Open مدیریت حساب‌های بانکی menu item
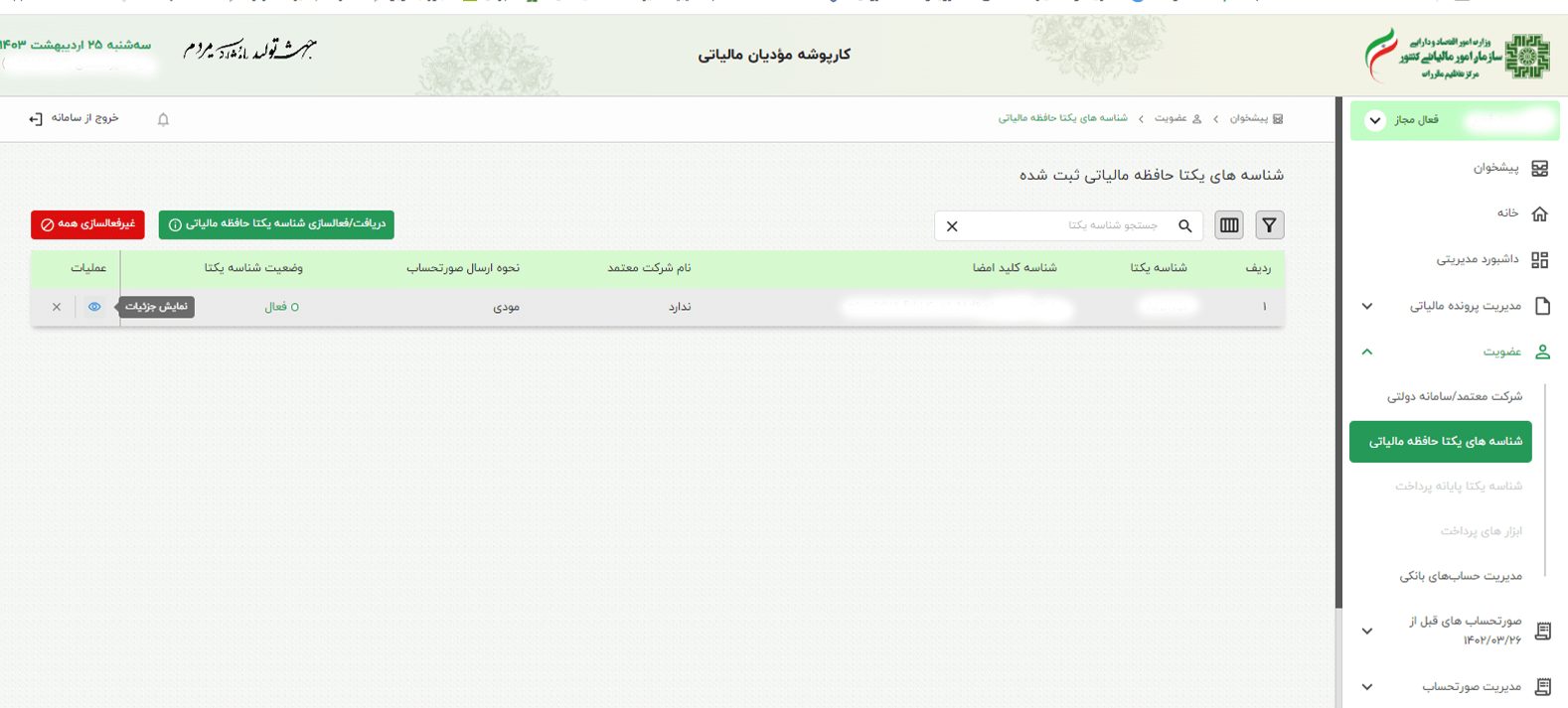Screen dimensions: 1568x708 (x=1460, y=576)
